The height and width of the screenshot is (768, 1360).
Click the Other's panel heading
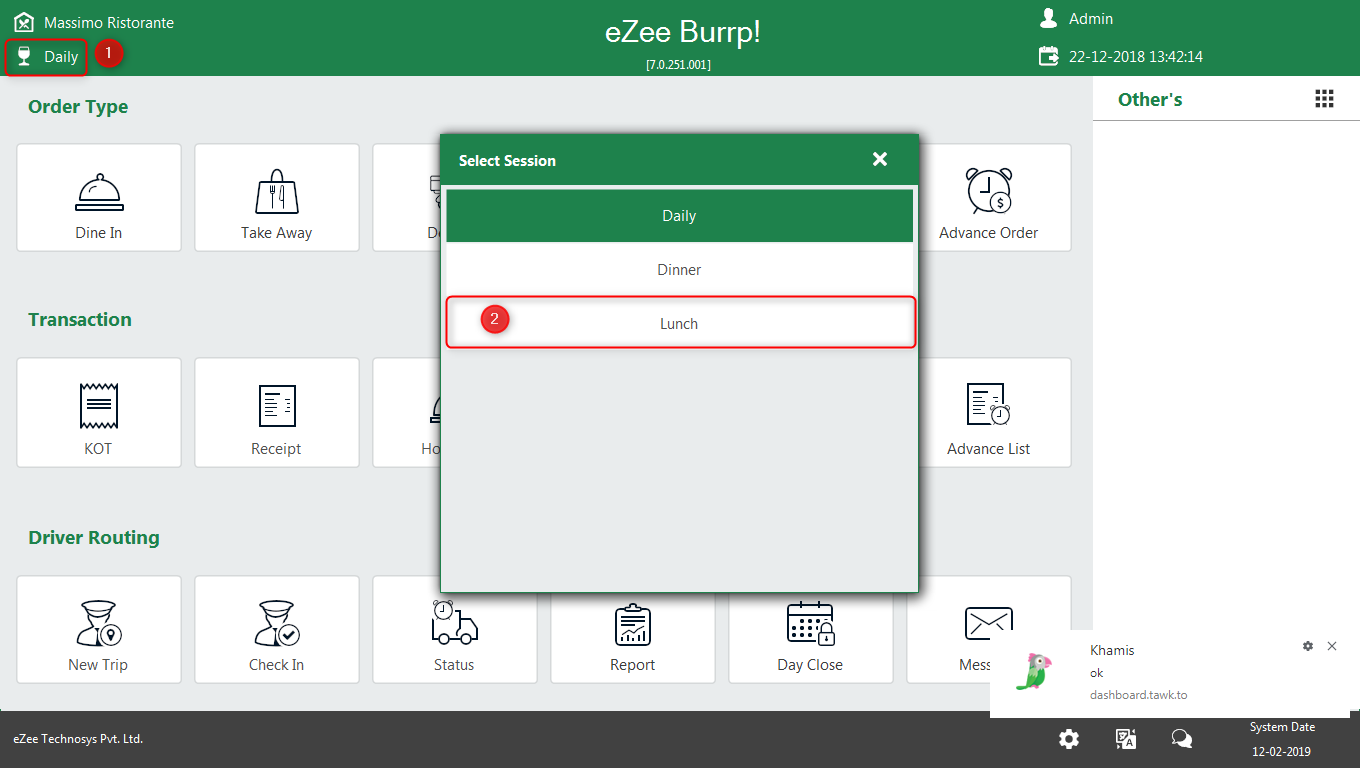[x=1150, y=99]
